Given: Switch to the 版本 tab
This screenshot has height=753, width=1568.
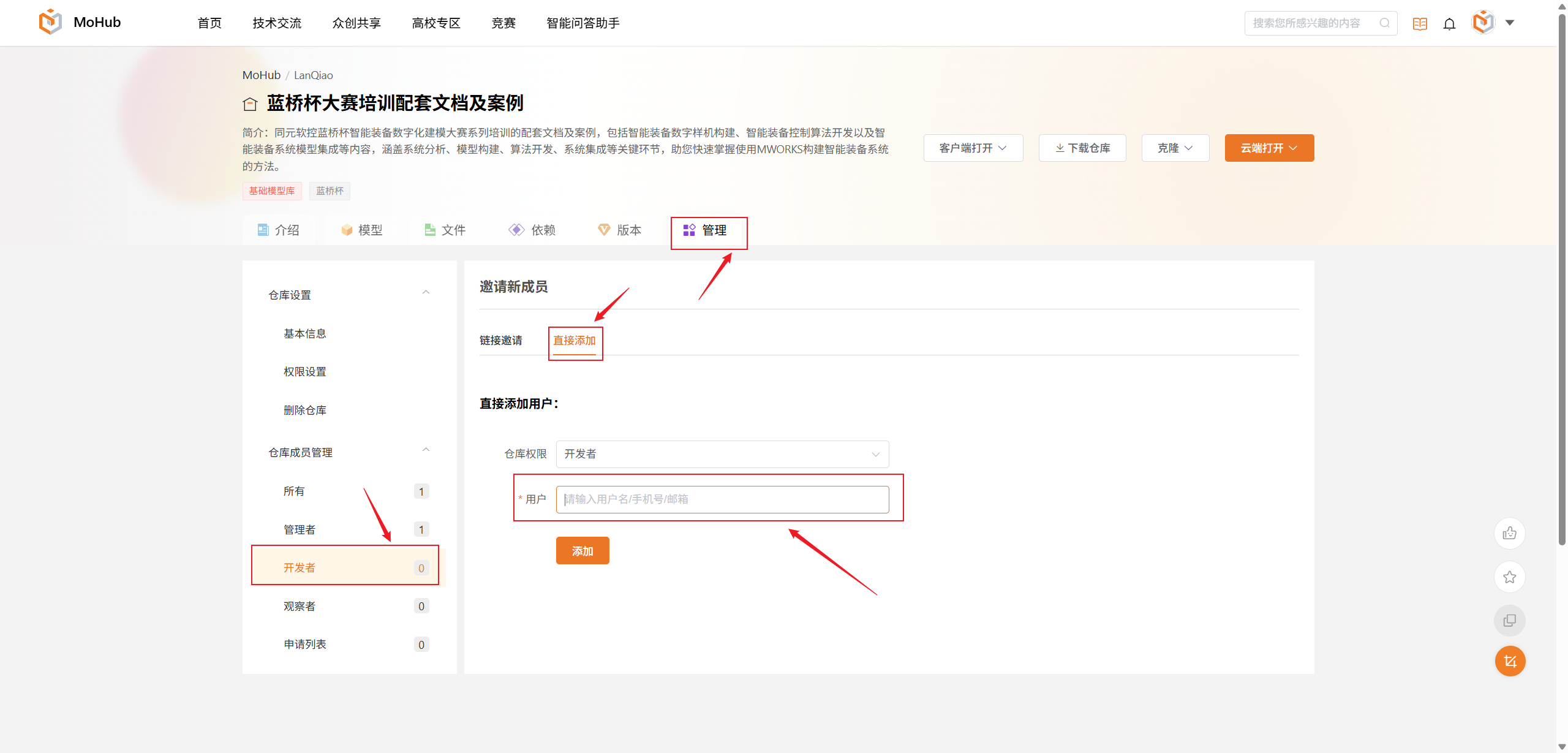Looking at the screenshot, I should pyautogui.click(x=619, y=230).
